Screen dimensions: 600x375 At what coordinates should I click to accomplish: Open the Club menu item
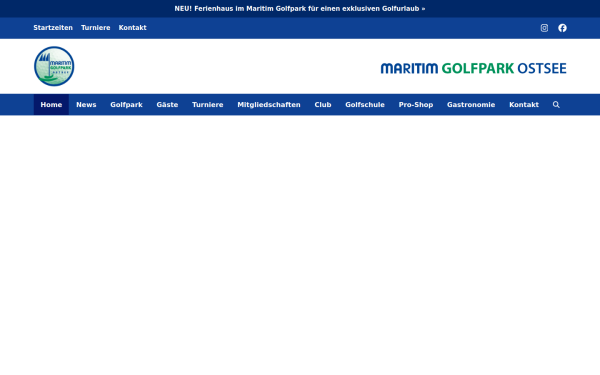coord(323,104)
